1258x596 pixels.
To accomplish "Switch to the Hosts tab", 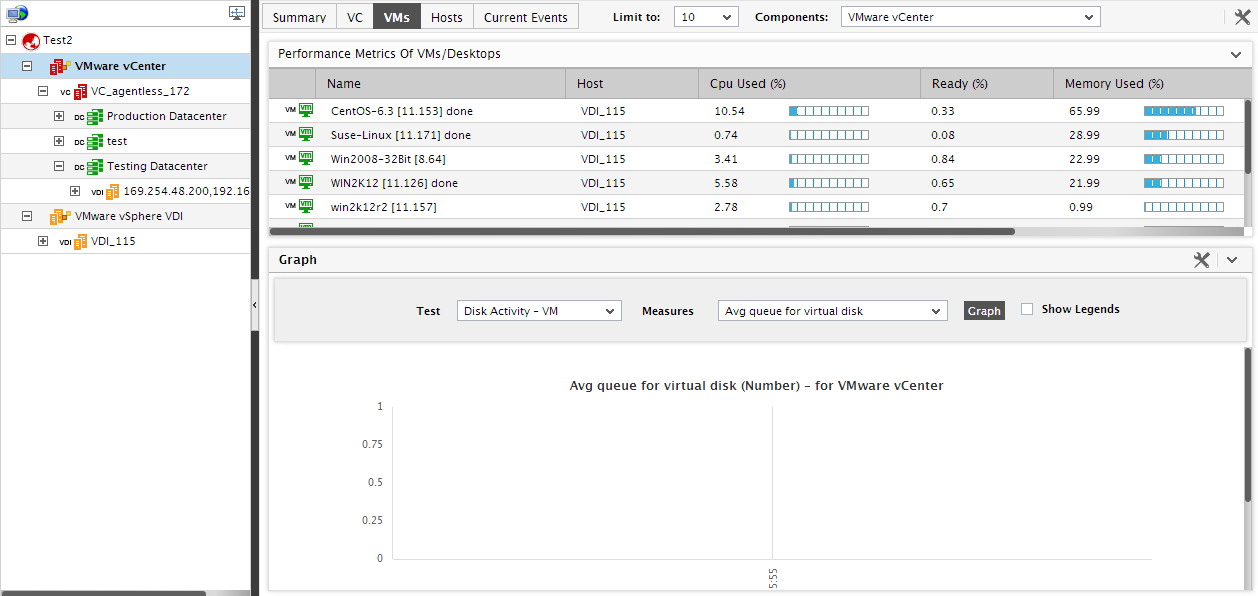I will (x=447, y=17).
